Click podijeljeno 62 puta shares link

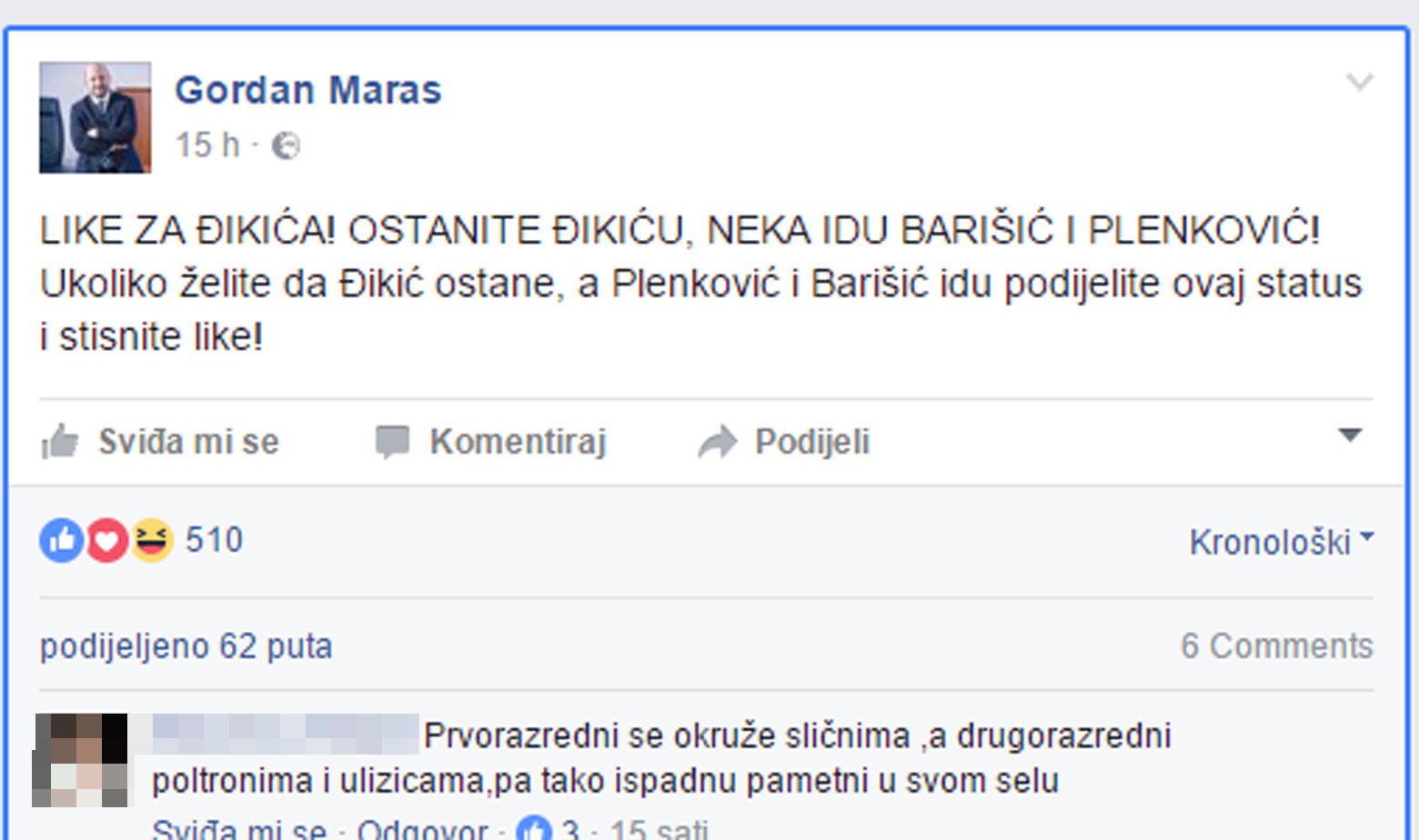pos(185,646)
